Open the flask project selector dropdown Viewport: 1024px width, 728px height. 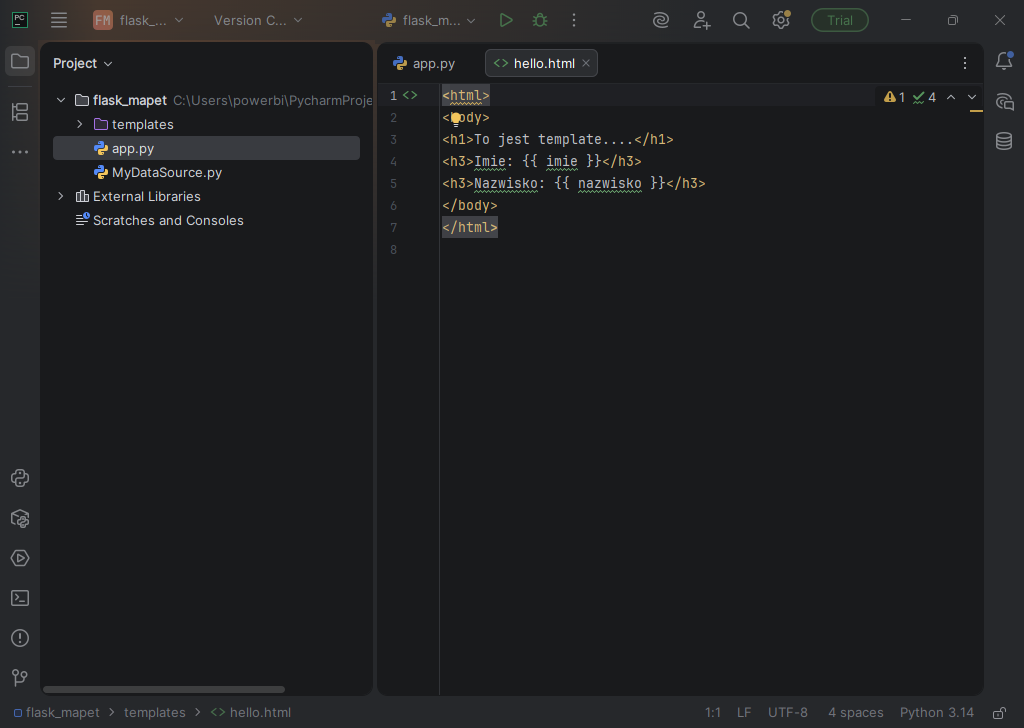tap(138, 20)
